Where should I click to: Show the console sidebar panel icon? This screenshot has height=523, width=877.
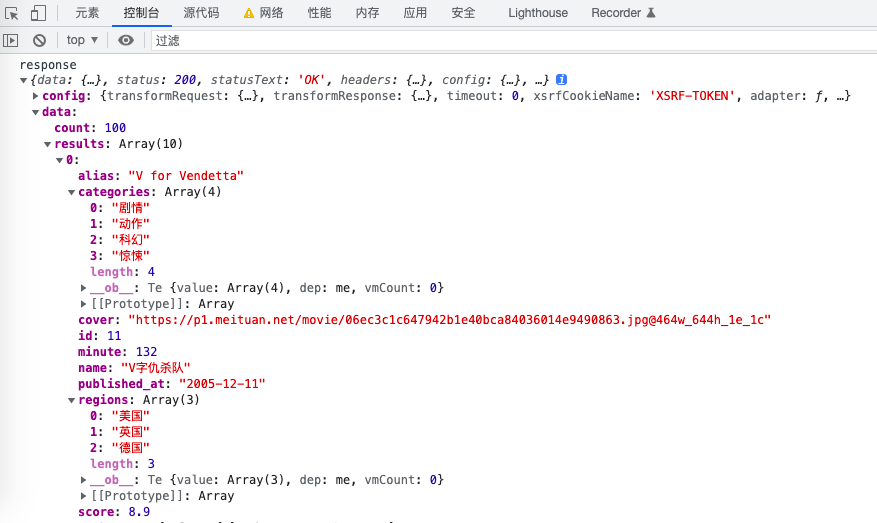point(11,40)
